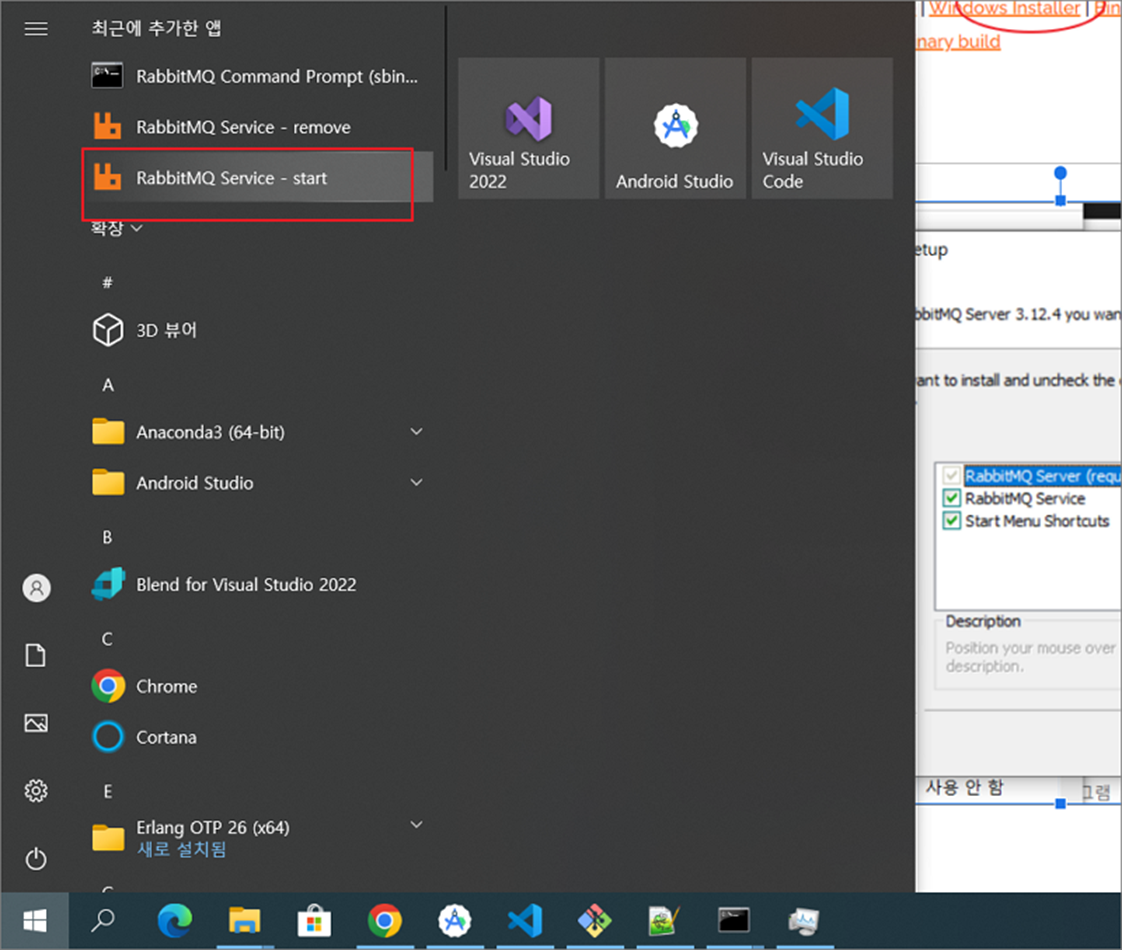Click the binary build link in browser
The image size is (1122, 950).
pyautogui.click(x=958, y=41)
